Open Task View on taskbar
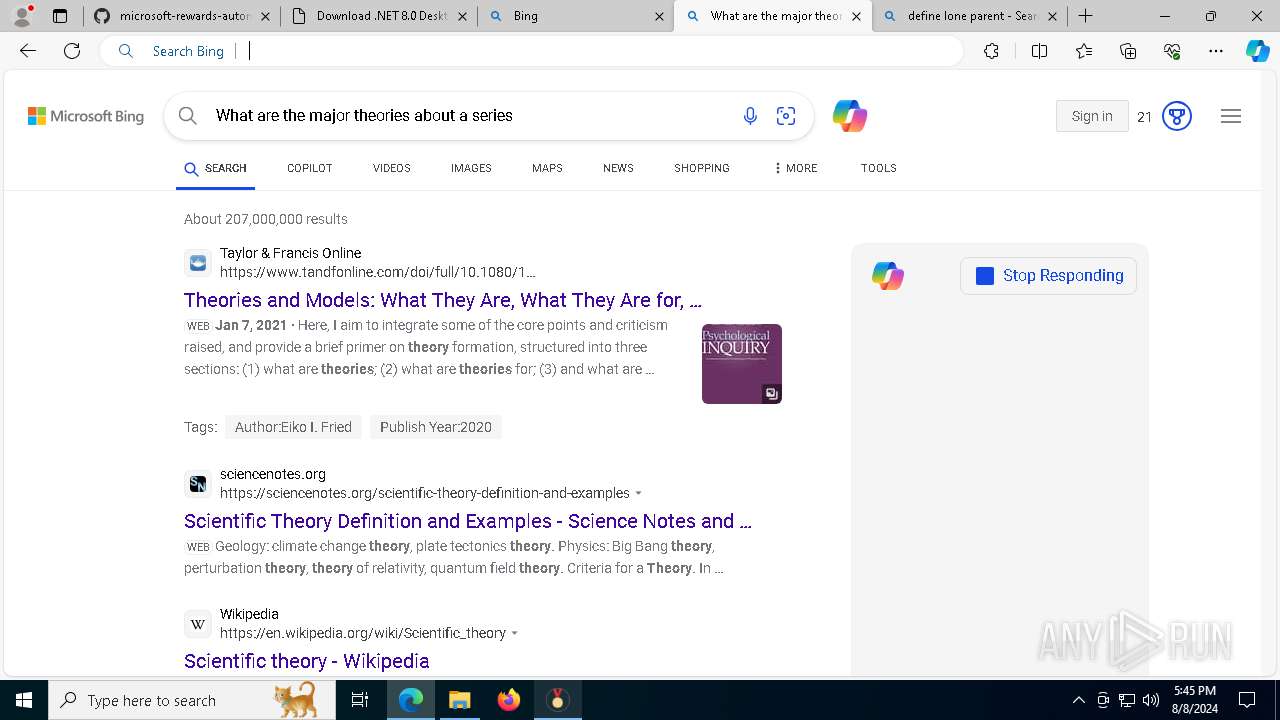 360,700
